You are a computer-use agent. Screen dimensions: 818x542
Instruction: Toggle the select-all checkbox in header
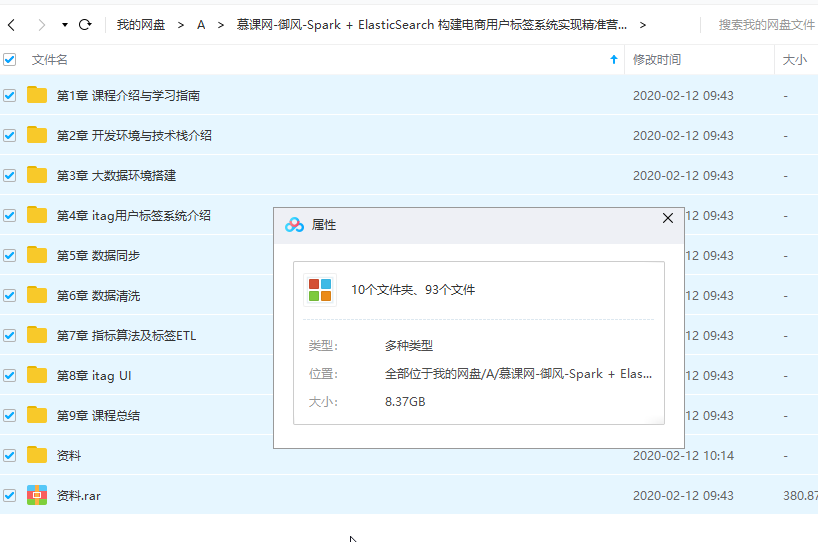click(9, 59)
